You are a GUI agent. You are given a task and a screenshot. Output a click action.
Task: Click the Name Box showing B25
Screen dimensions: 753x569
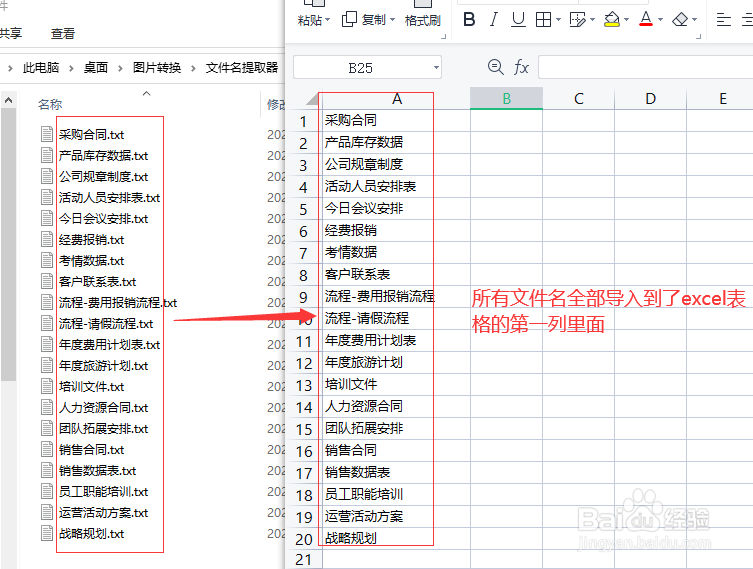tap(360, 68)
